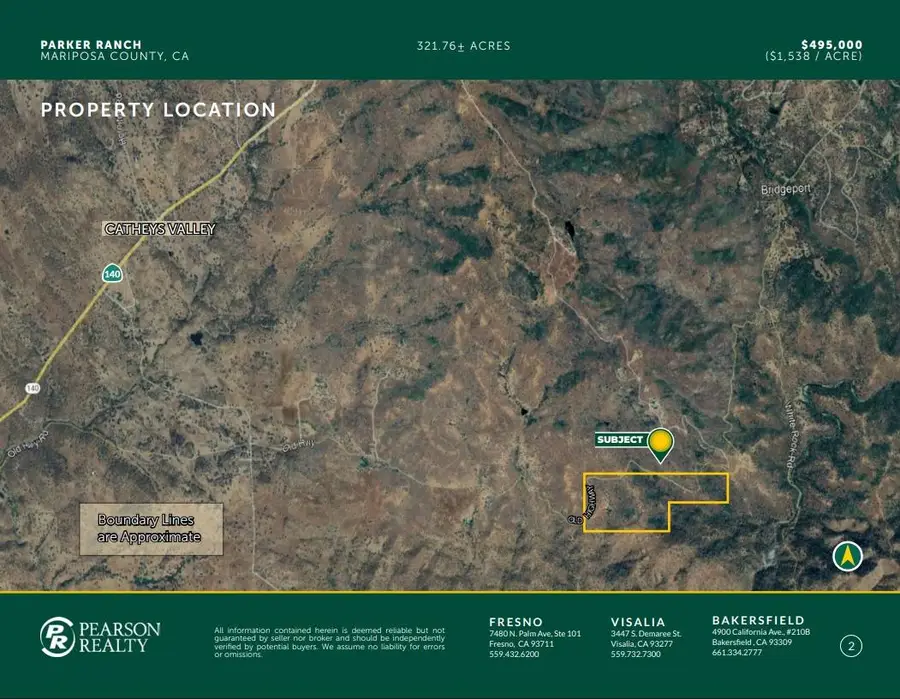Screen dimensions: 900x699
Task: Expand the $495,000 price details
Action: coord(832,44)
